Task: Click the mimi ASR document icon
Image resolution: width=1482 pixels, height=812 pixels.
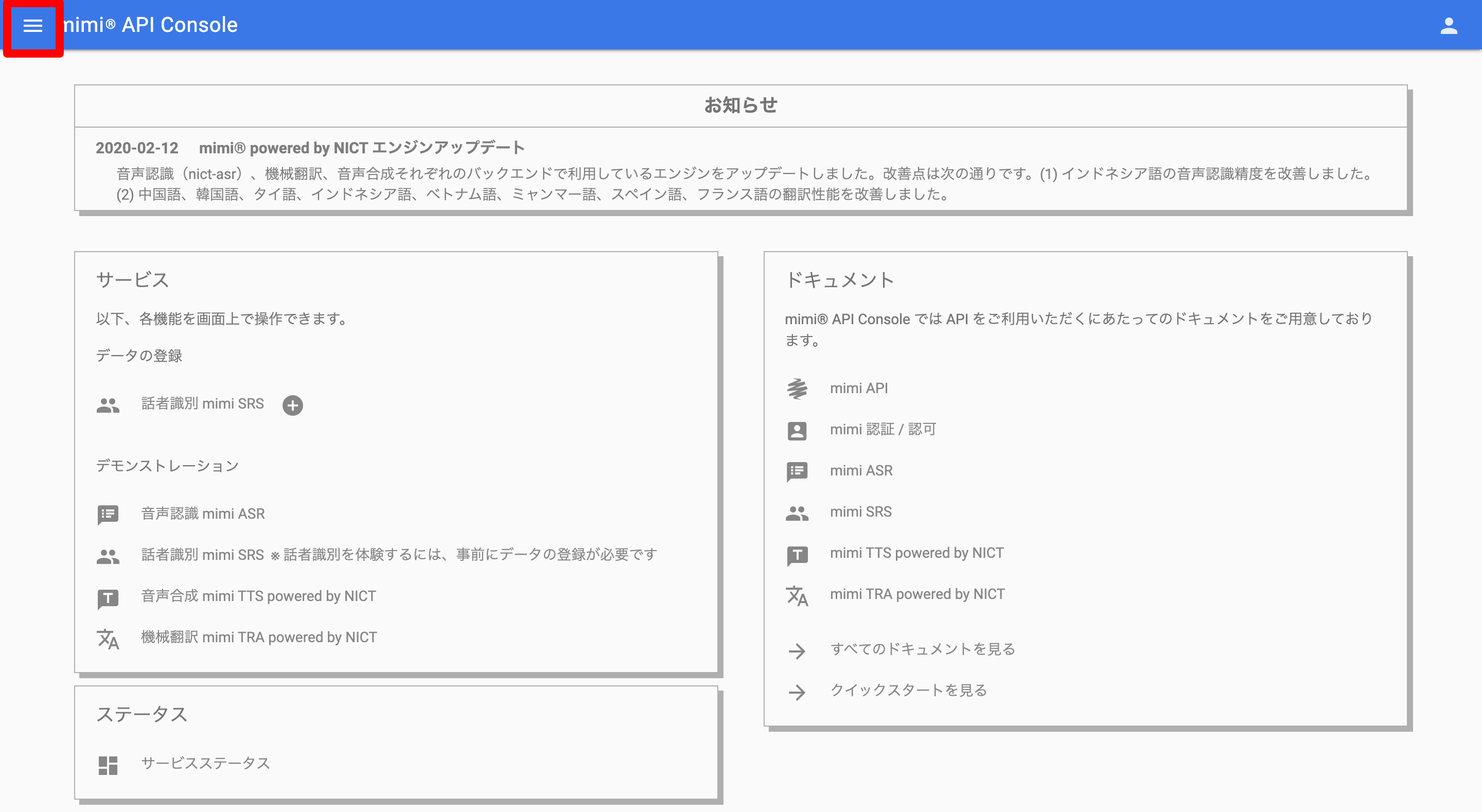Action: click(797, 472)
